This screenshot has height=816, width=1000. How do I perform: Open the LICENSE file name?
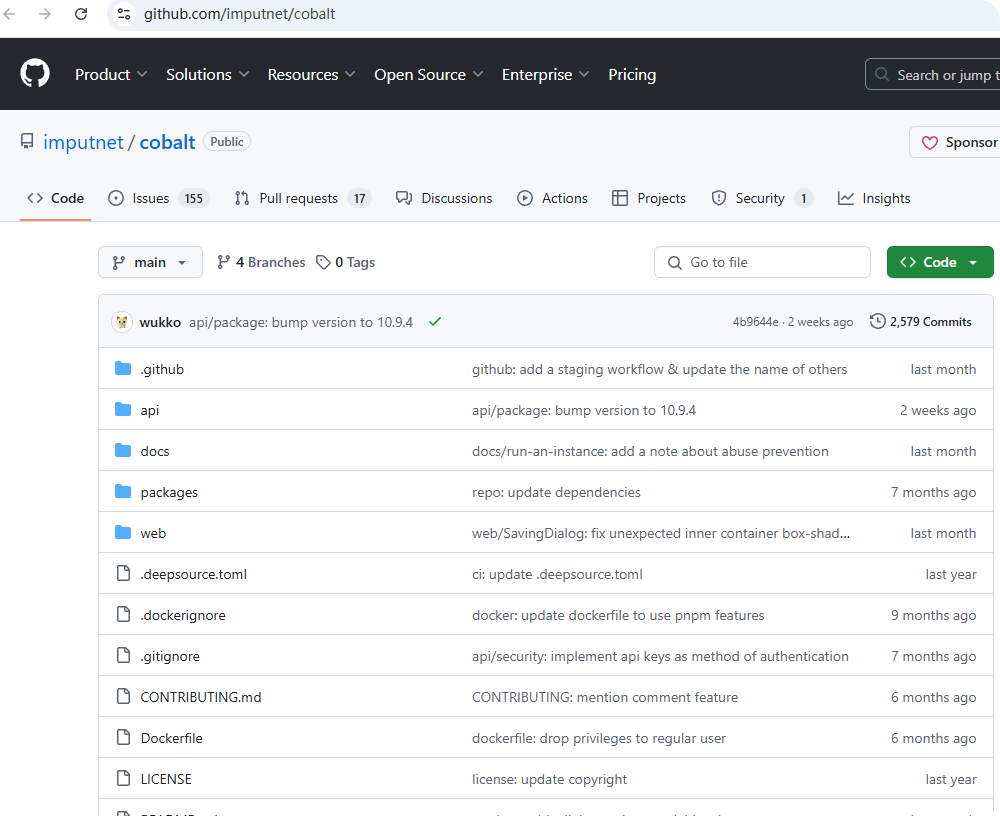coord(166,779)
